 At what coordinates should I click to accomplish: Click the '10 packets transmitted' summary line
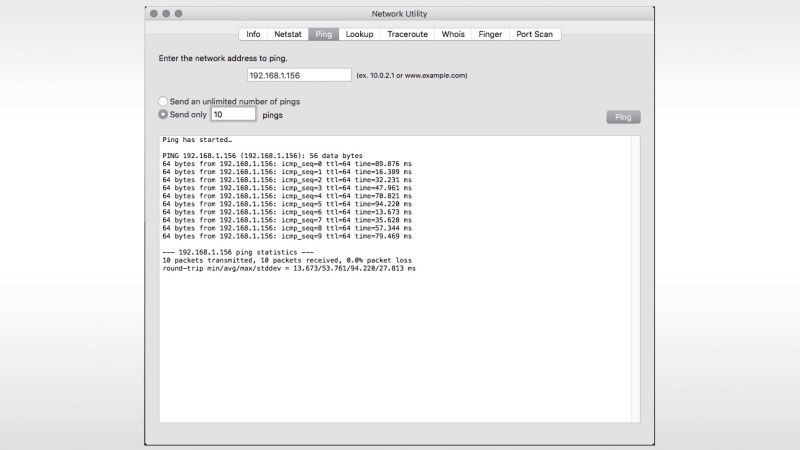point(287,260)
